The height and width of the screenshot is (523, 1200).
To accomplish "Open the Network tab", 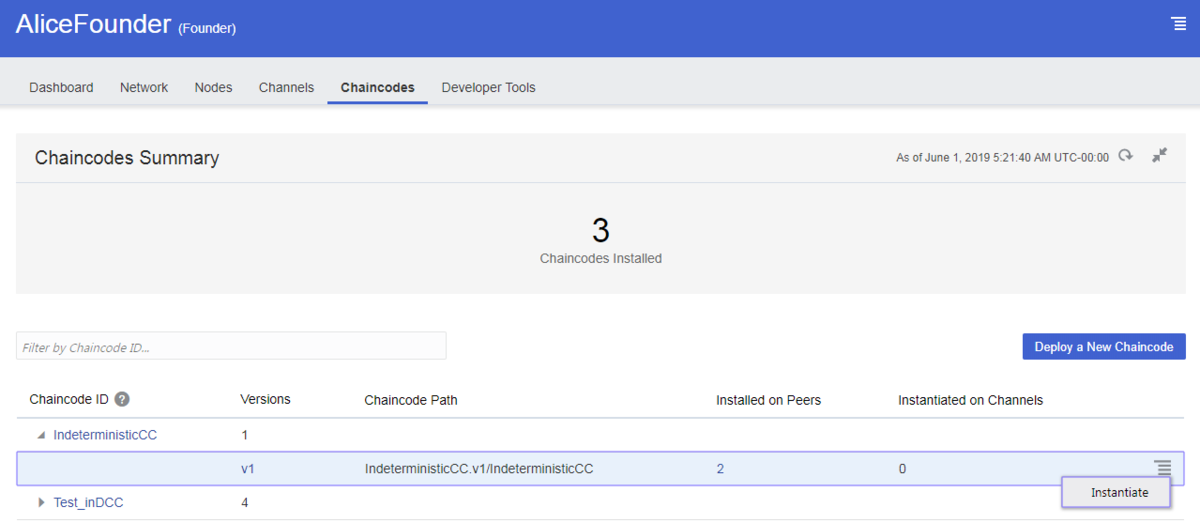I will [144, 88].
